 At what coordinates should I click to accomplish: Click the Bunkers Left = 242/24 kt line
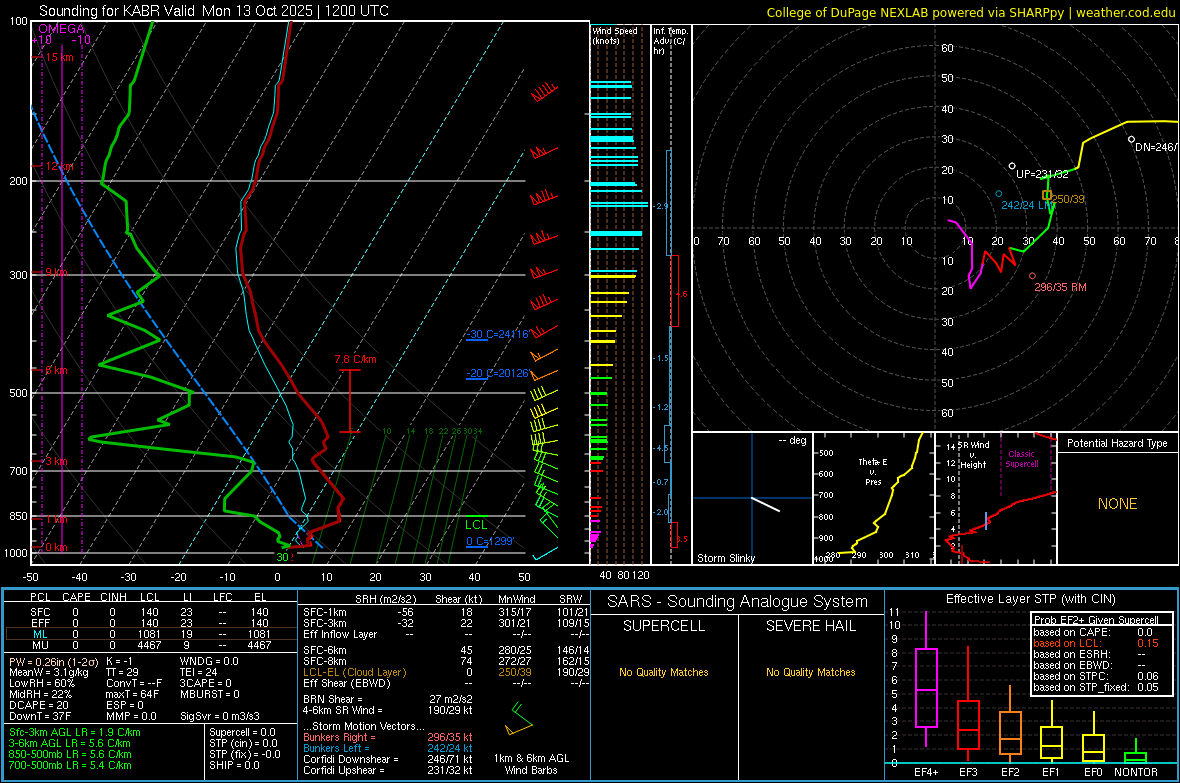click(x=388, y=748)
